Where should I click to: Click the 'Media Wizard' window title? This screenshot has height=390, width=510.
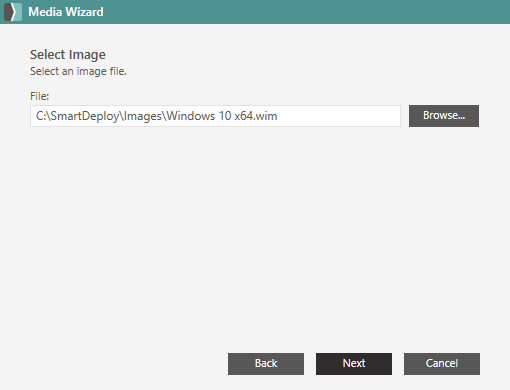coord(66,12)
